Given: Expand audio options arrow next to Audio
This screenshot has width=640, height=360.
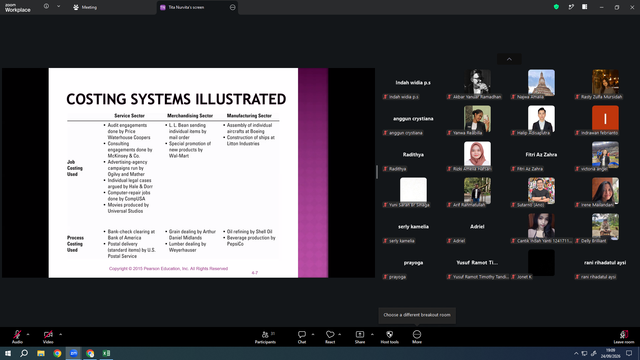Looking at the screenshot, I should 28,334.
